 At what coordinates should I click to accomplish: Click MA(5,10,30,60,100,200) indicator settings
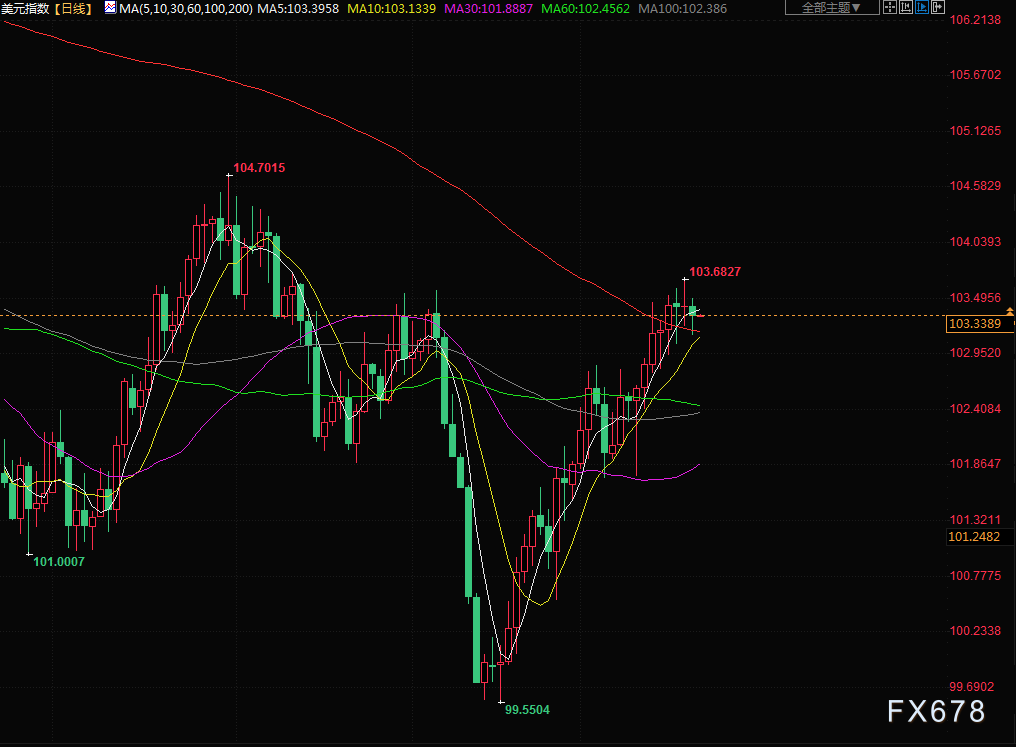186,8
